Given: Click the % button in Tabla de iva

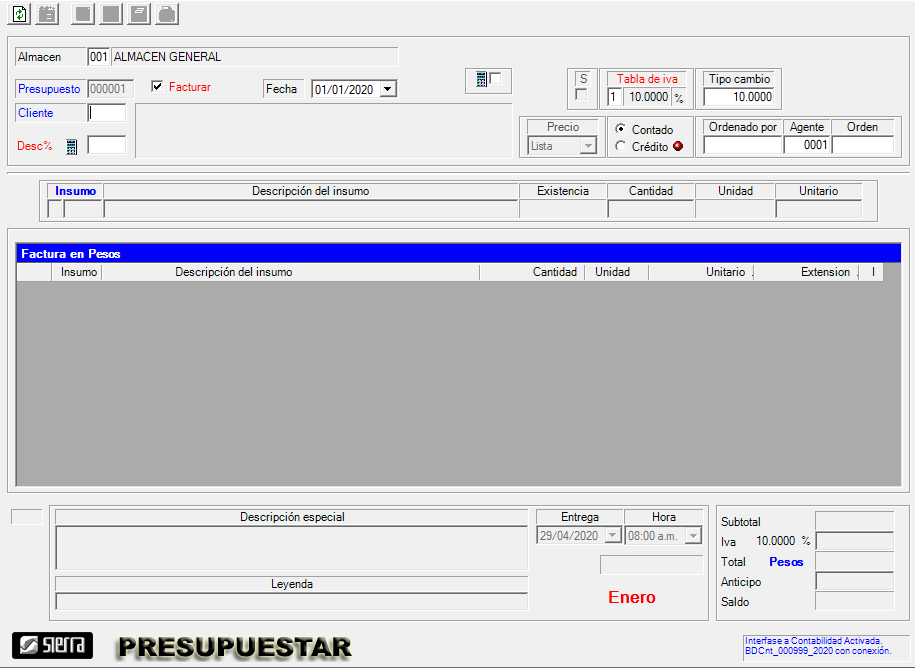Looking at the screenshot, I should 679,98.
